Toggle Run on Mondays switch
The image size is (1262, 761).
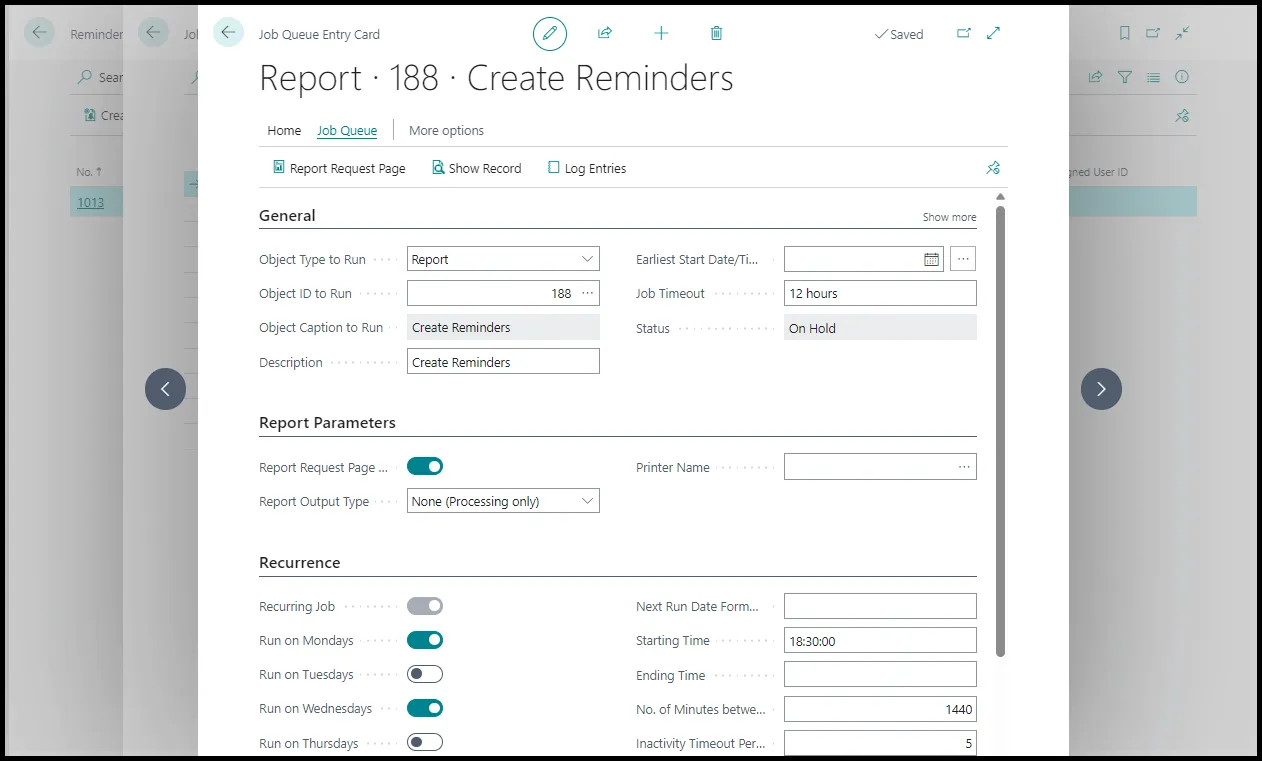[x=425, y=640]
